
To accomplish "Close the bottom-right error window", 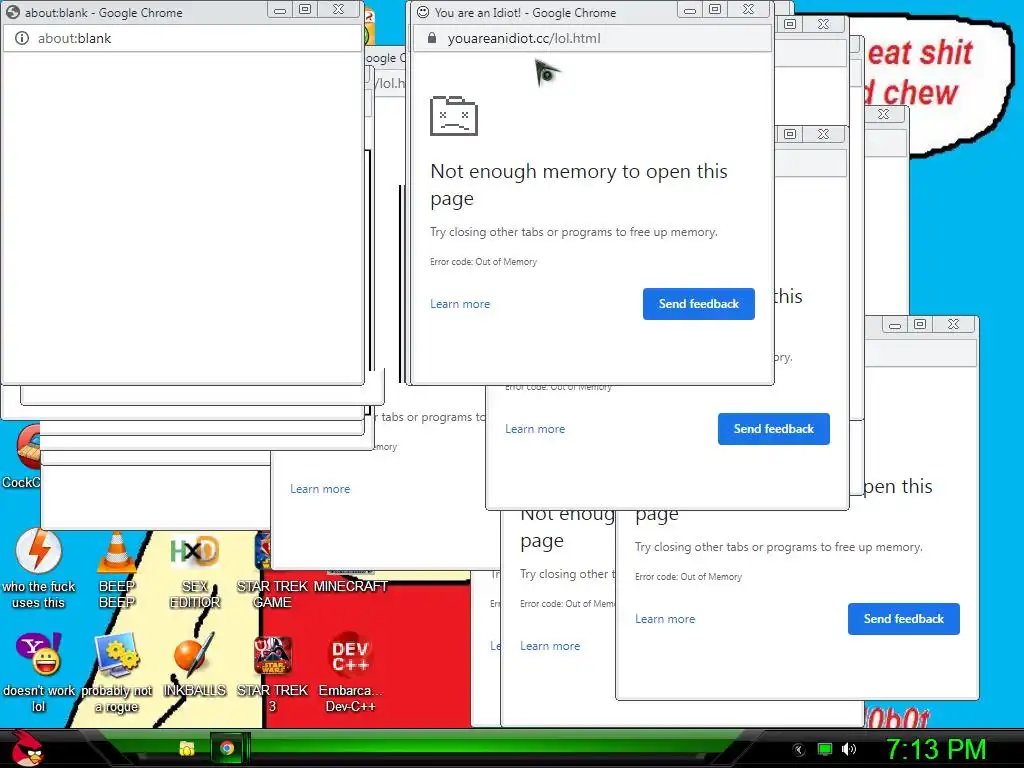I will [x=953, y=324].
